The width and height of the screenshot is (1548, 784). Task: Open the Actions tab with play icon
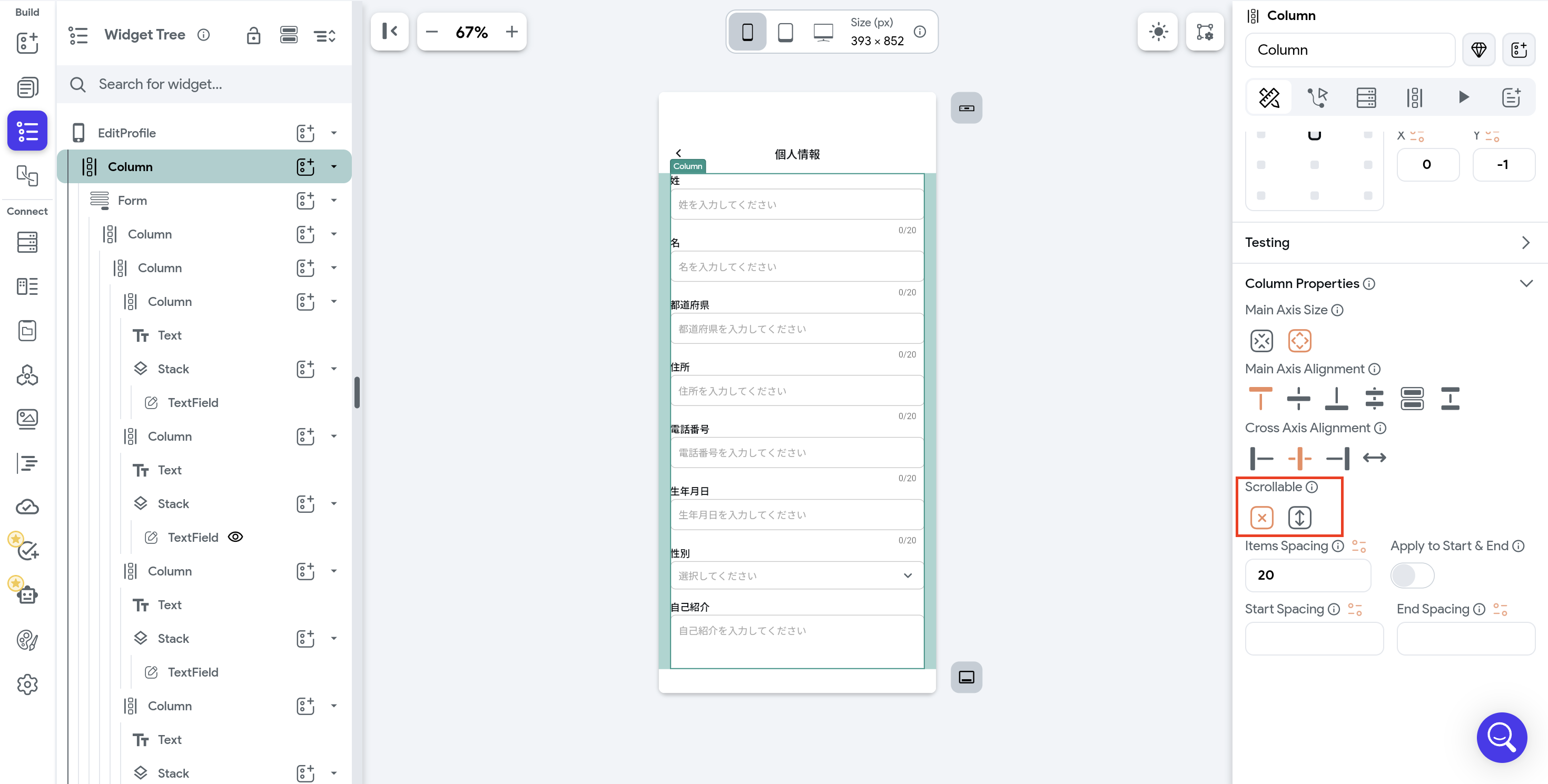(x=1463, y=97)
